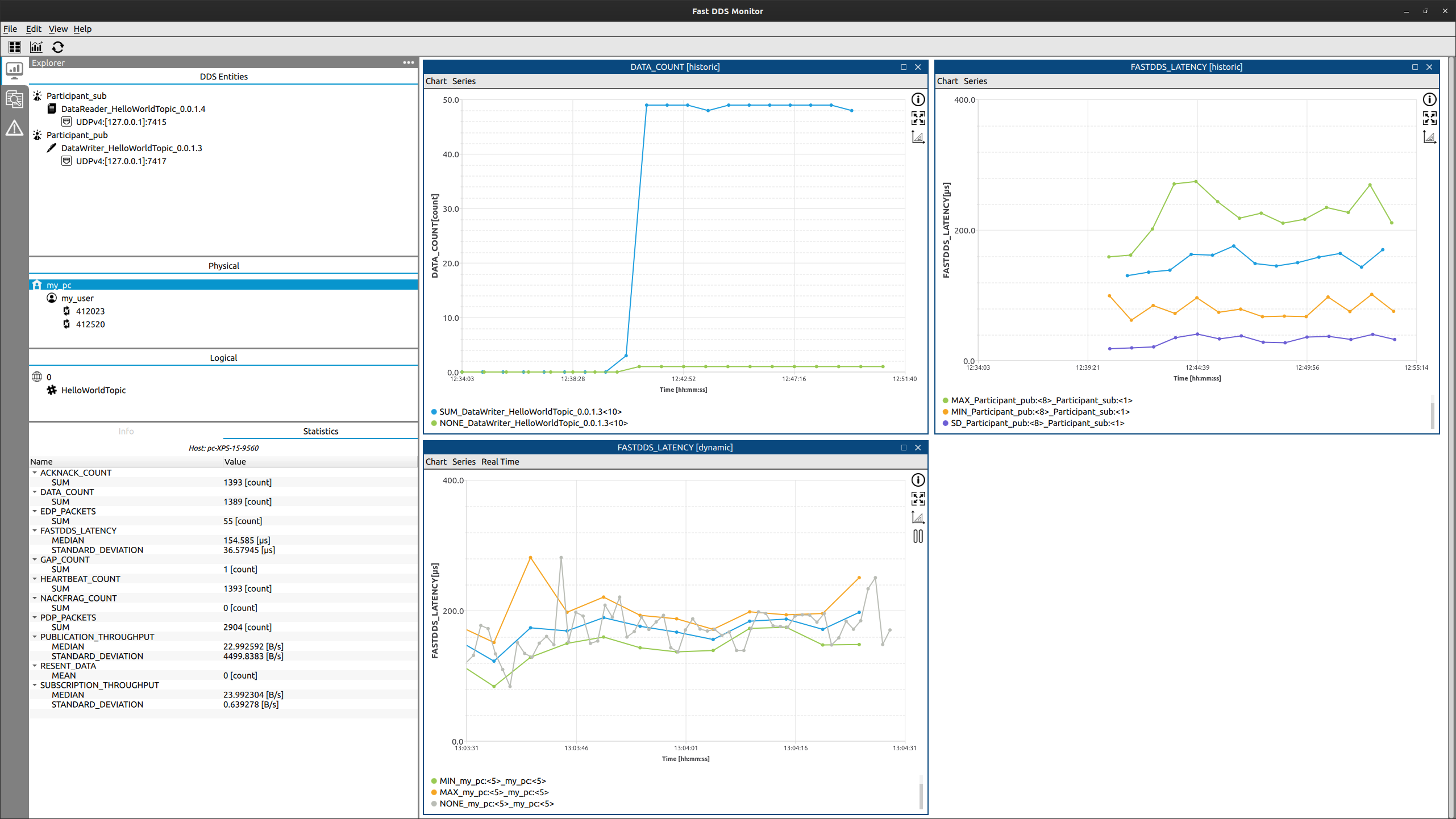The height and width of the screenshot is (819, 1456).
Task: Open the File menu
Action: pos(10,29)
